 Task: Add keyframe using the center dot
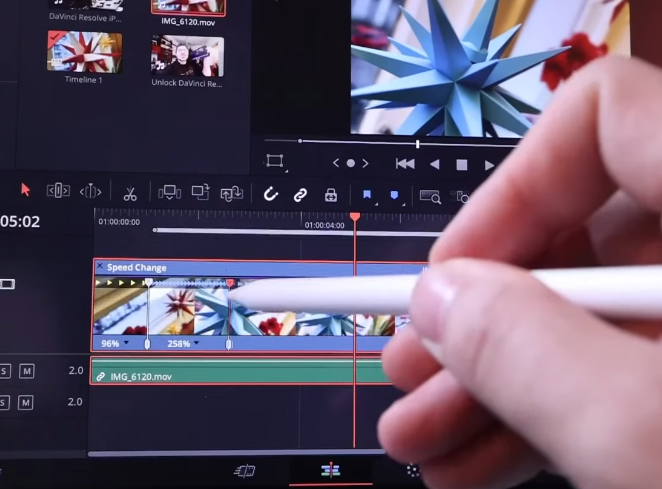[x=350, y=163]
